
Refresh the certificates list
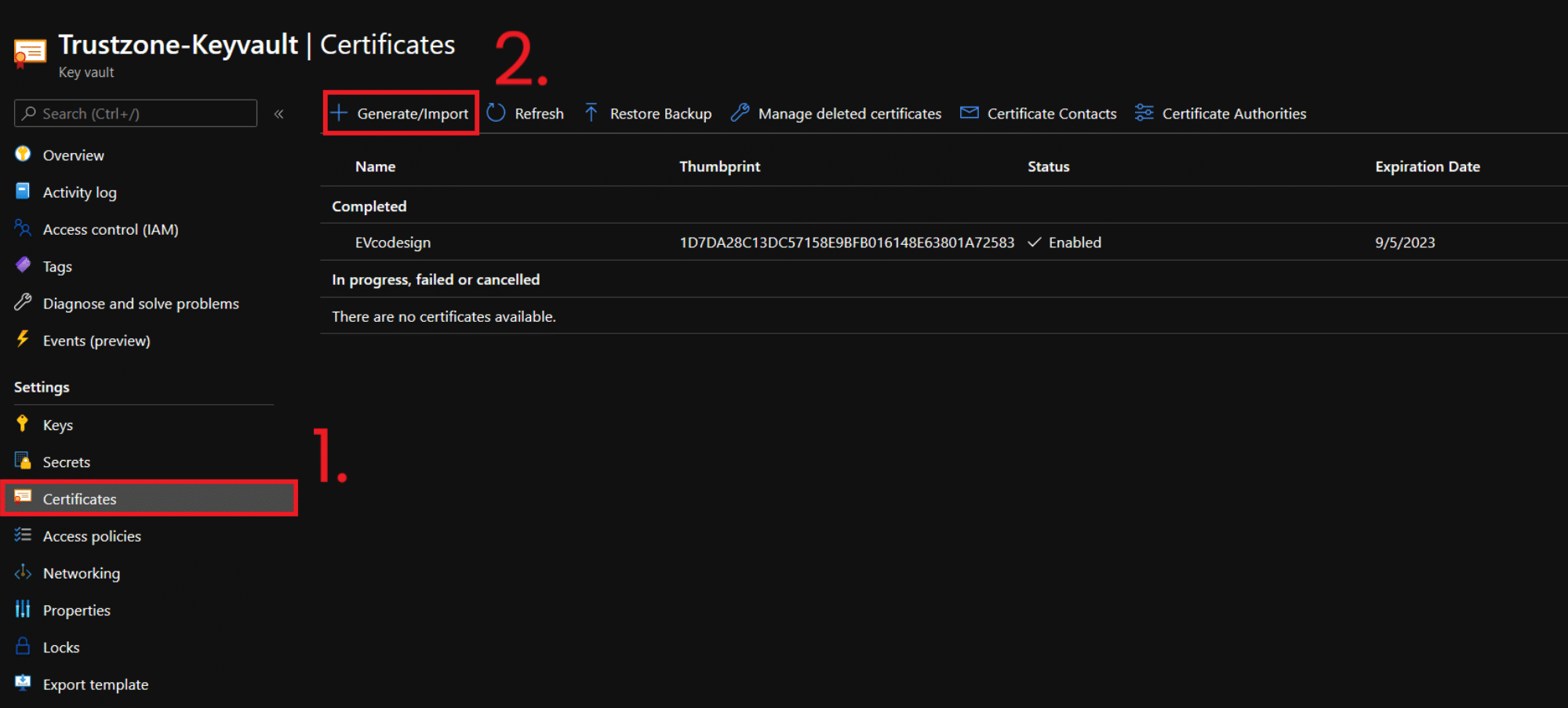click(x=526, y=112)
